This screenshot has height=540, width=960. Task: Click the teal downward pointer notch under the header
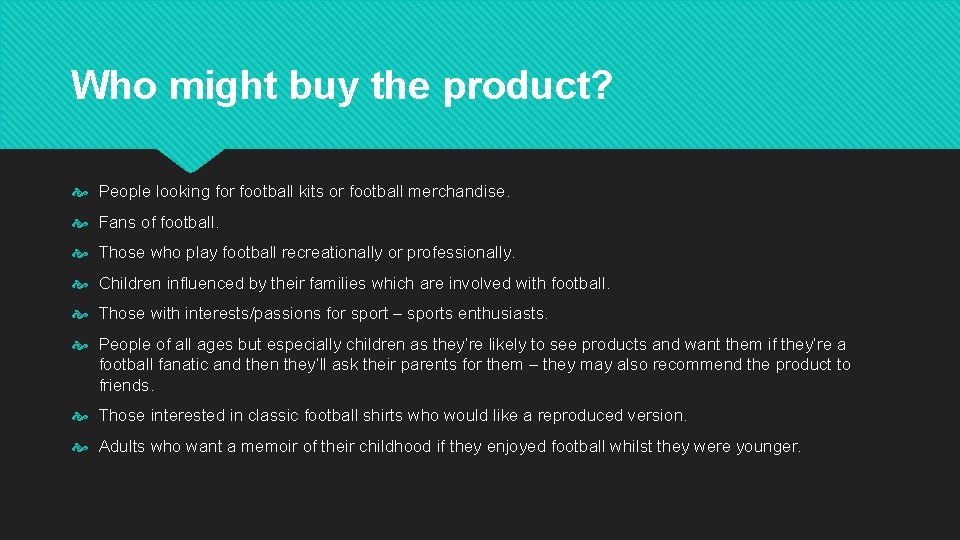190,158
